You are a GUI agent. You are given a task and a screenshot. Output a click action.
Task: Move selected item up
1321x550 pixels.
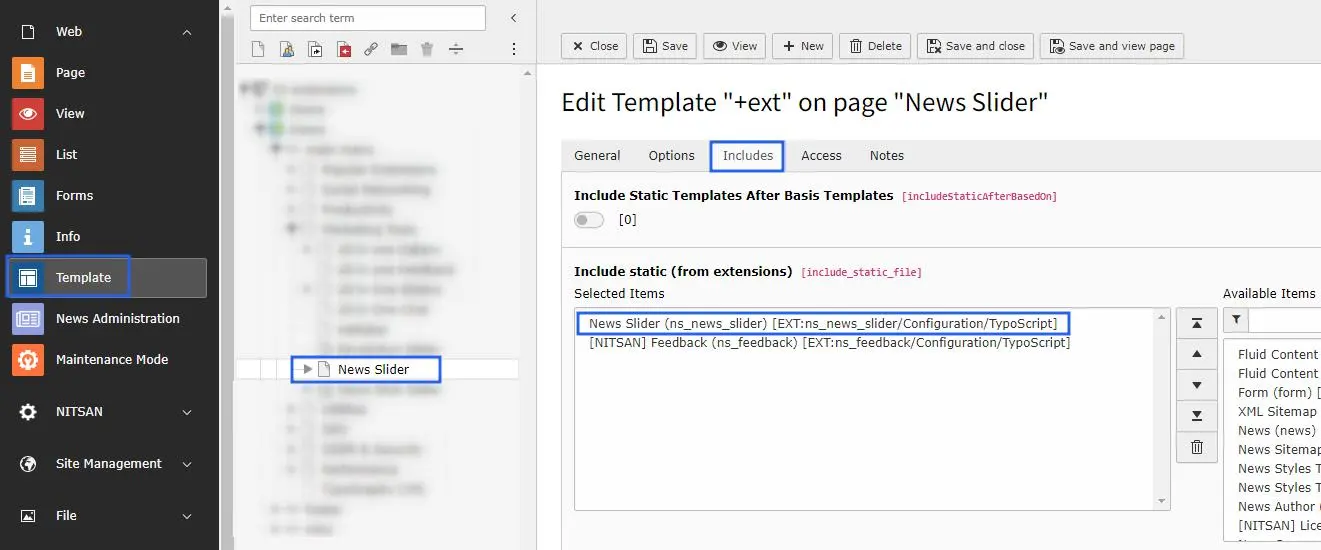tap(1197, 354)
